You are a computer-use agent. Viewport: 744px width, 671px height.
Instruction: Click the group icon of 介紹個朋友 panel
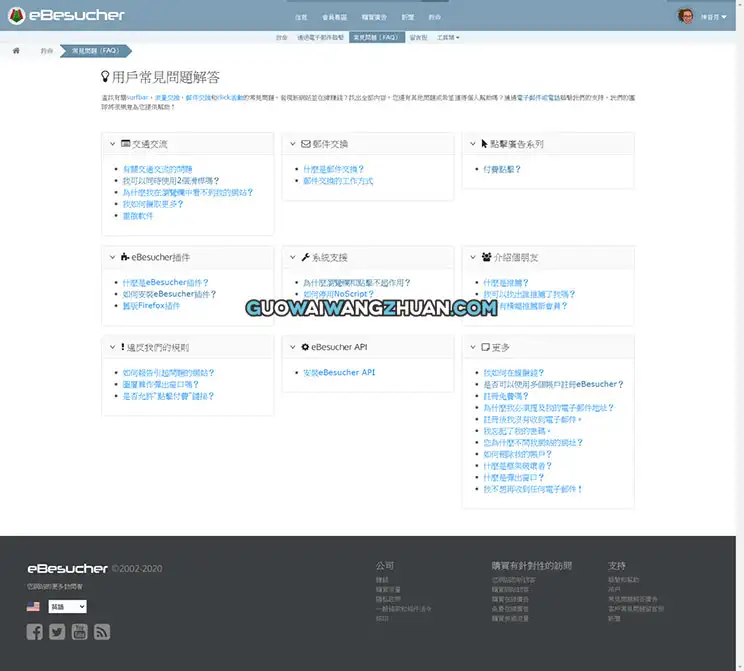486,257
